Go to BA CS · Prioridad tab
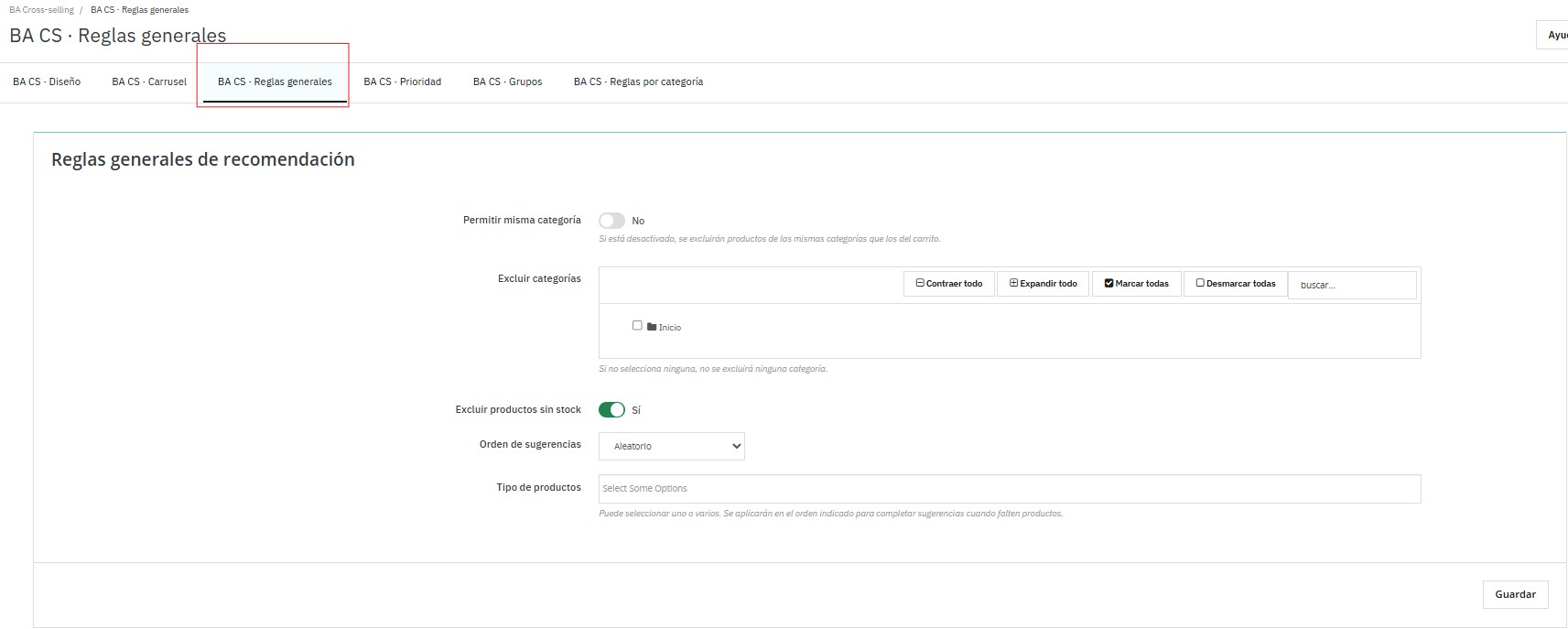 click(x=402, y=82)
